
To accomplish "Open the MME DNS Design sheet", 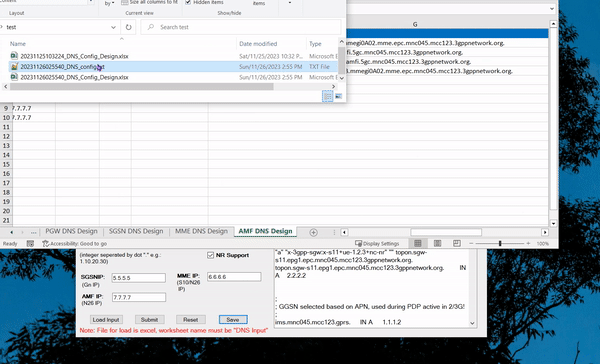I will pos(201,231).
